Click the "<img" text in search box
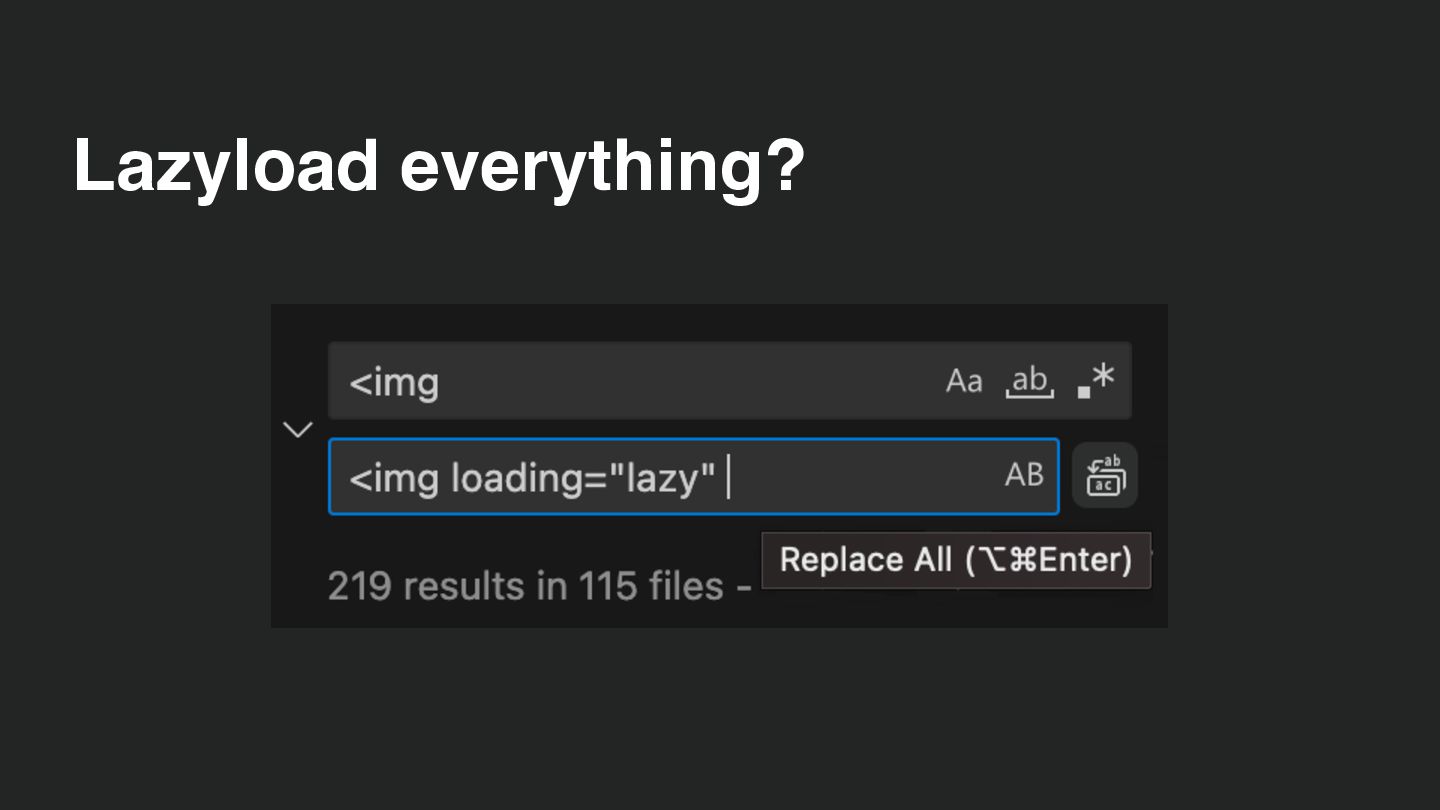 [394, 382]
